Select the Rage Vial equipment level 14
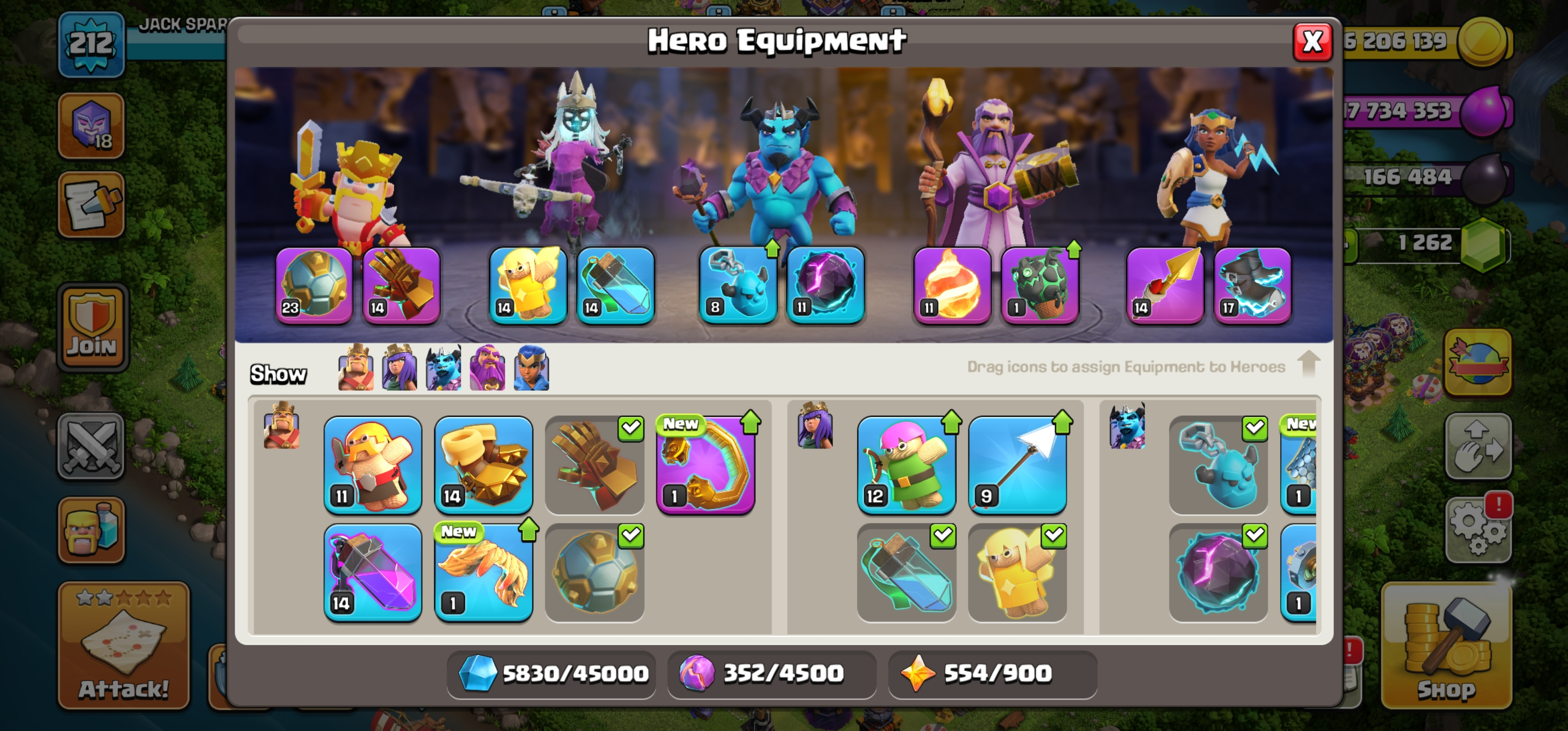 coord(373,573)
